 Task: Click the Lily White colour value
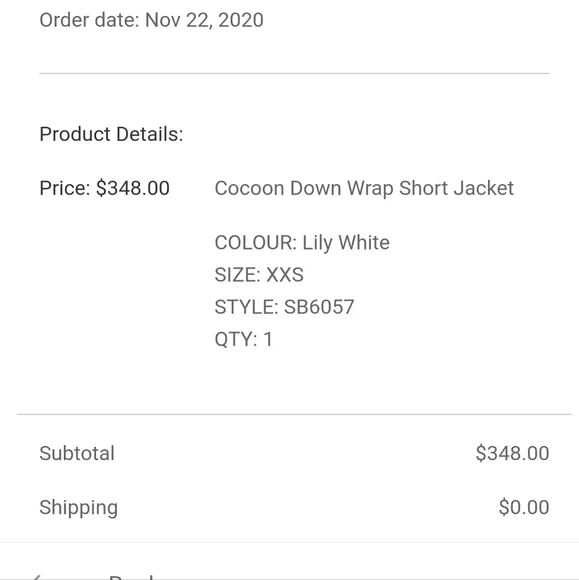(346, 243)
